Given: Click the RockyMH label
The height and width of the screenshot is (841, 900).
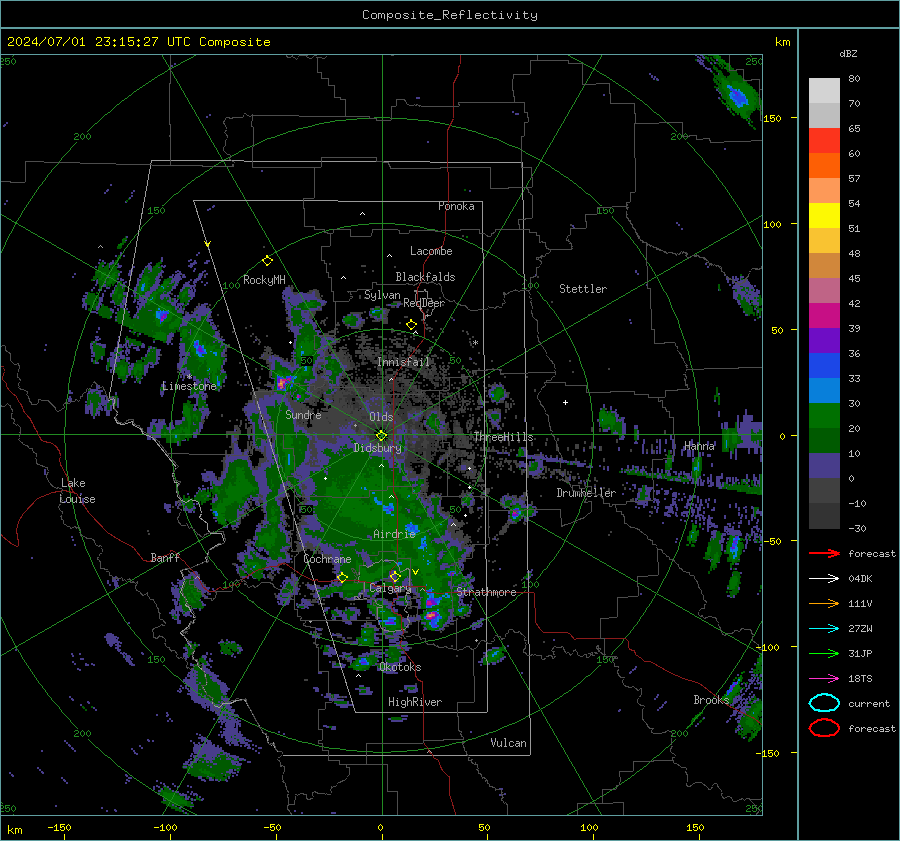Looking at the screenshot, I should (x=264, y=280).
